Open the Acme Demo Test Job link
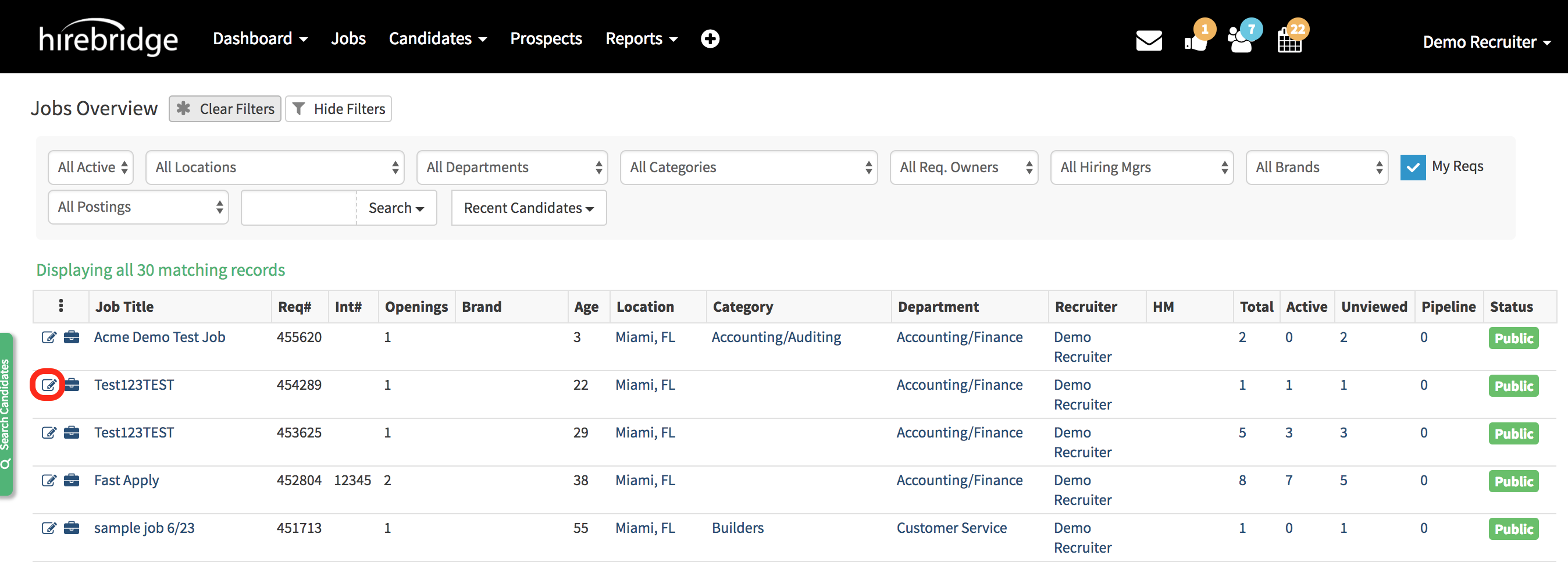1568x562 pixels. pos(159,337)
